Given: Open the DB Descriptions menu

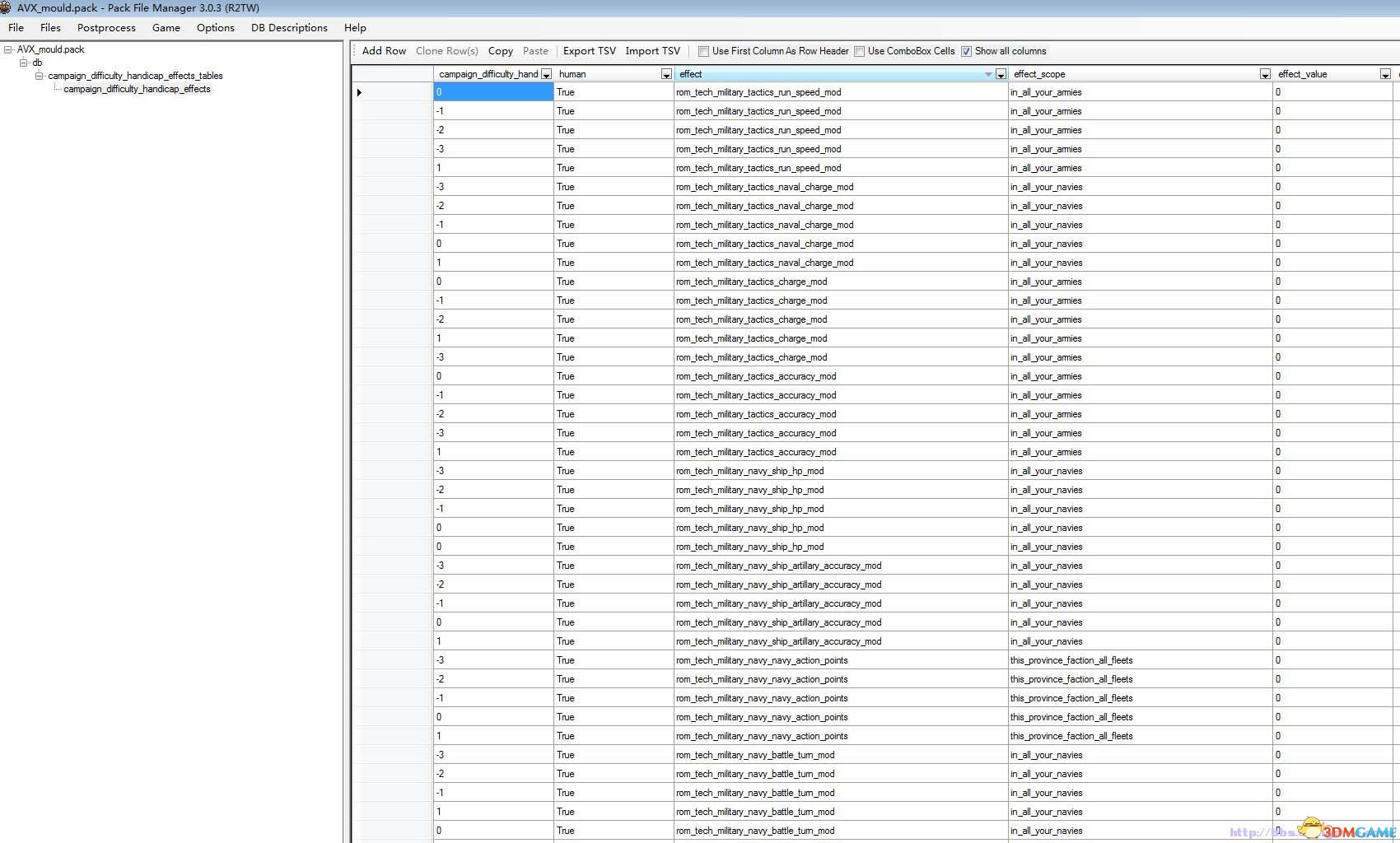Looking at the screenshot, I should (289, 28).
